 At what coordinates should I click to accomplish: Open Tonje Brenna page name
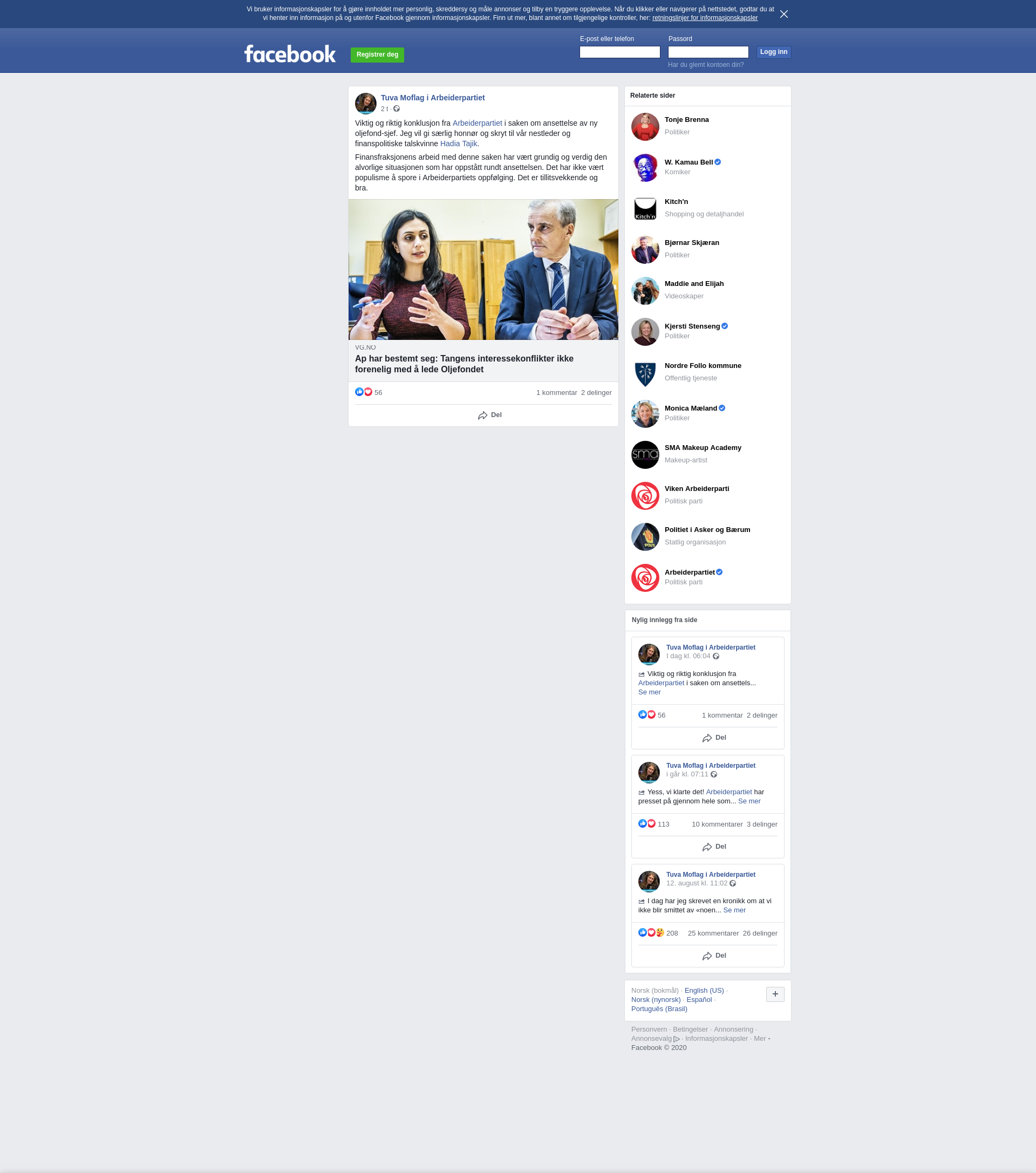[686, 119]
